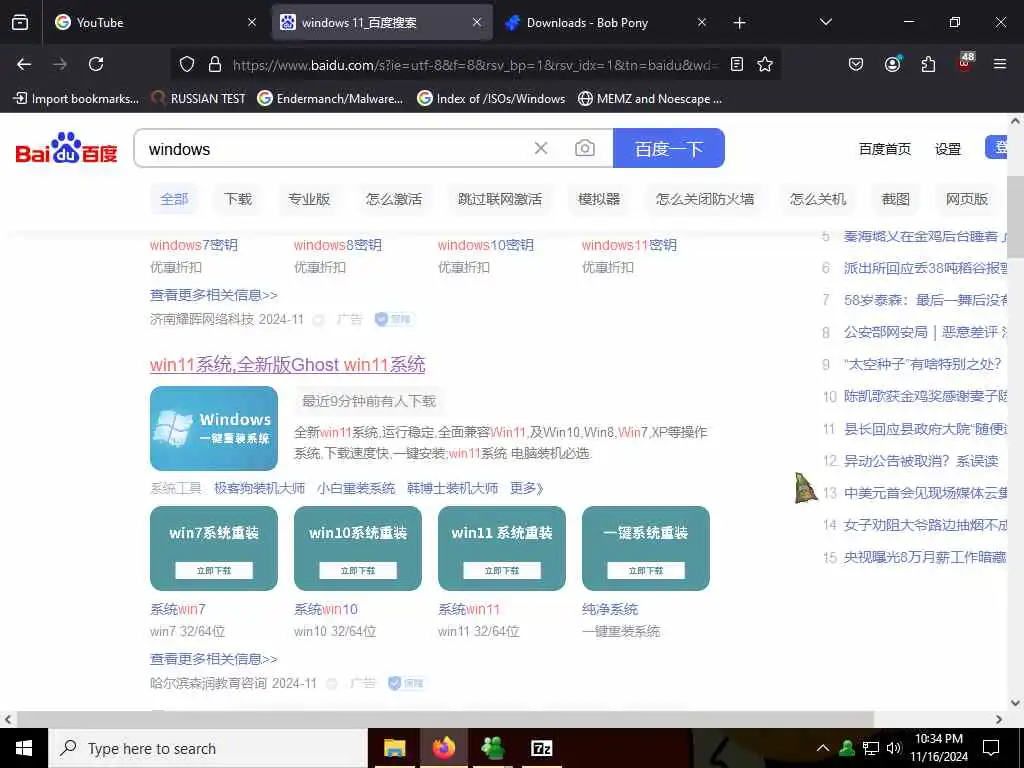Viewport: 1024px width, 768px height.
Task: Open Index of /ISOs/Windows bookmark
Action: [x=491, y=99]
